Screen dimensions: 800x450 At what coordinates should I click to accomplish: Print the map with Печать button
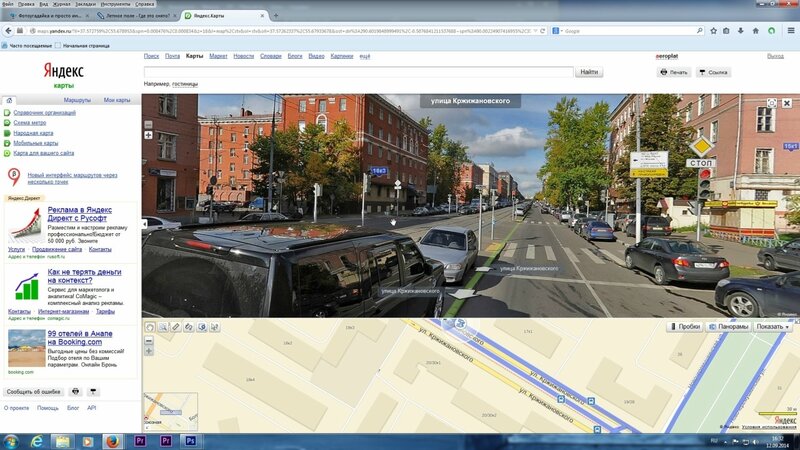point(674,72)
